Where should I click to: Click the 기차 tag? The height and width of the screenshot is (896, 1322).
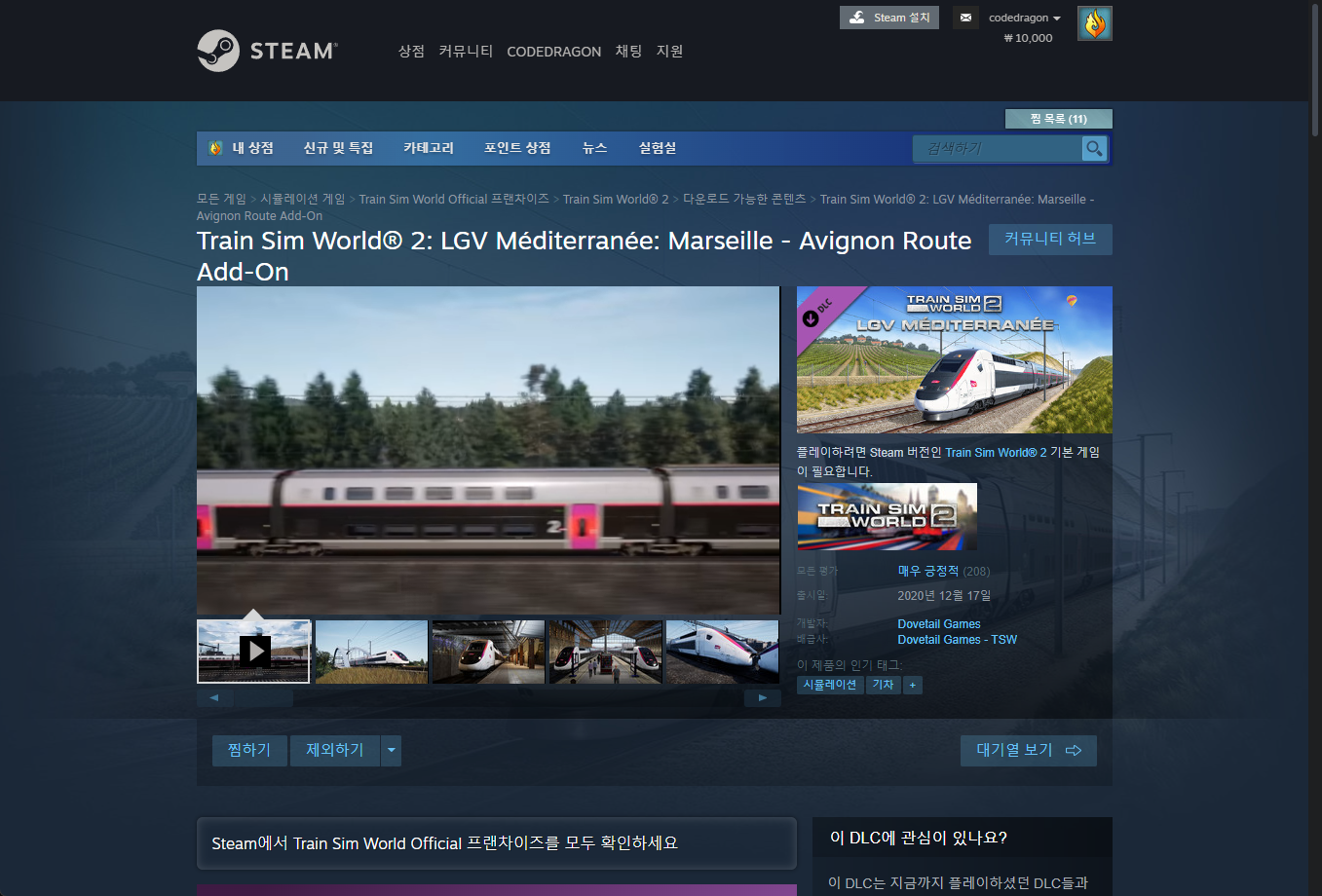pyautogui.click(x=884, y=685)
